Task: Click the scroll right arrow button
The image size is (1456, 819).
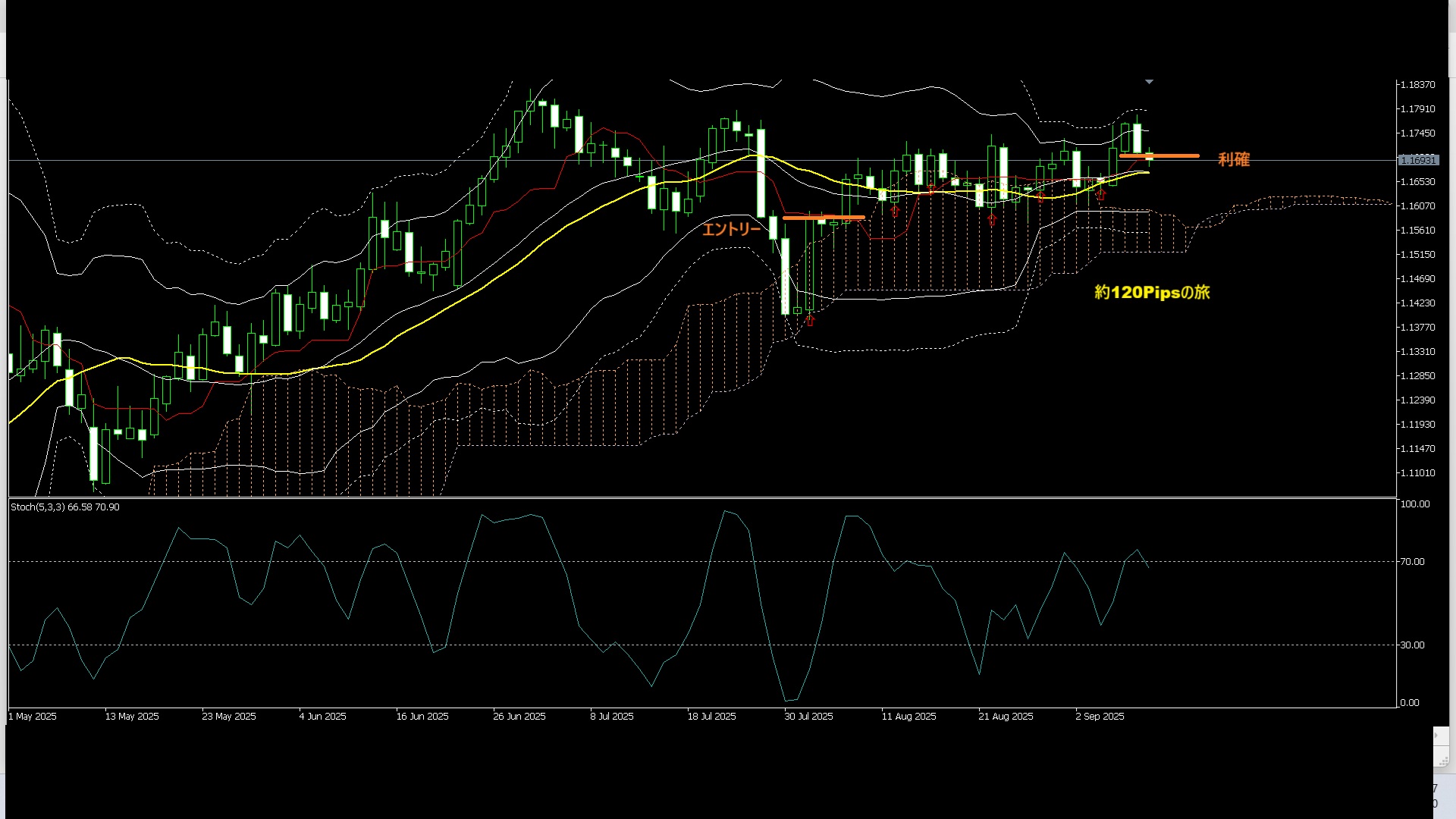Action: pos(1440,736)
